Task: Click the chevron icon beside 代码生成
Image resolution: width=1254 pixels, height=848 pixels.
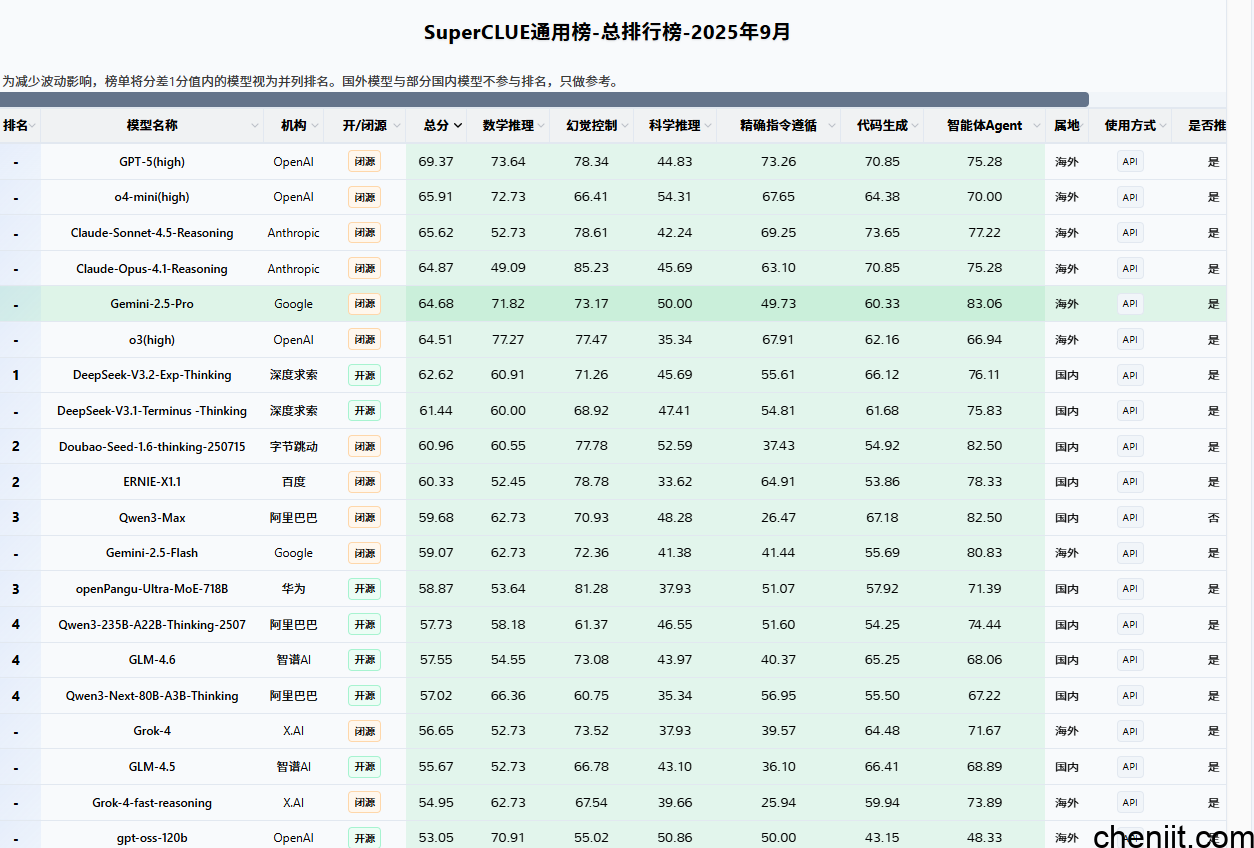Action: 915,126
